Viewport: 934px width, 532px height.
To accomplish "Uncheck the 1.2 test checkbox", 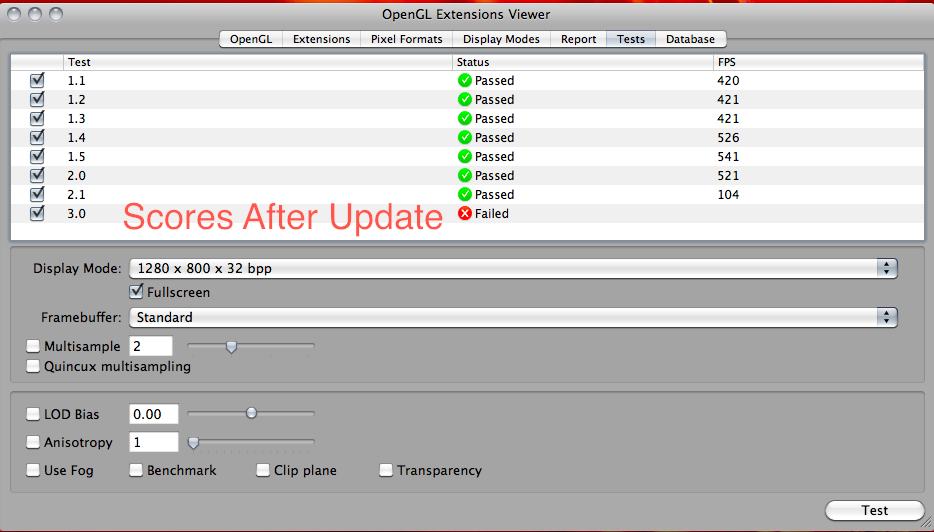I will pos(37,99).
